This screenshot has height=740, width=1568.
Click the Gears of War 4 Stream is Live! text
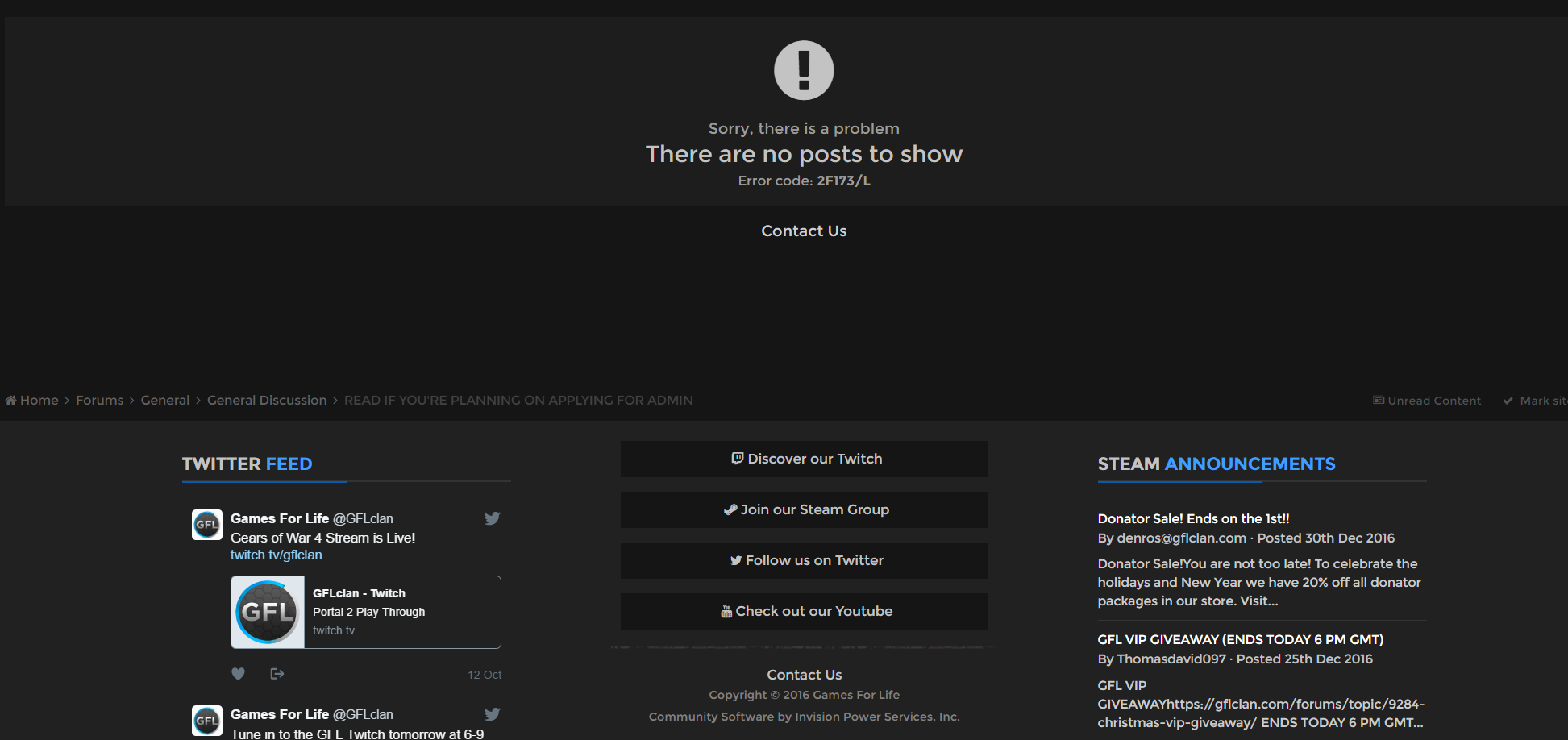[x=322, y=538]
